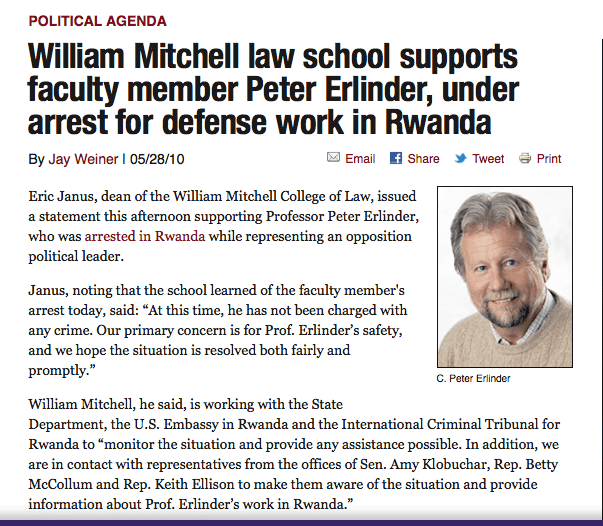Image resolution: width=603 pixels, height=526 pixels.
Task: Choose the Print text link
Action: coord(549,158)
